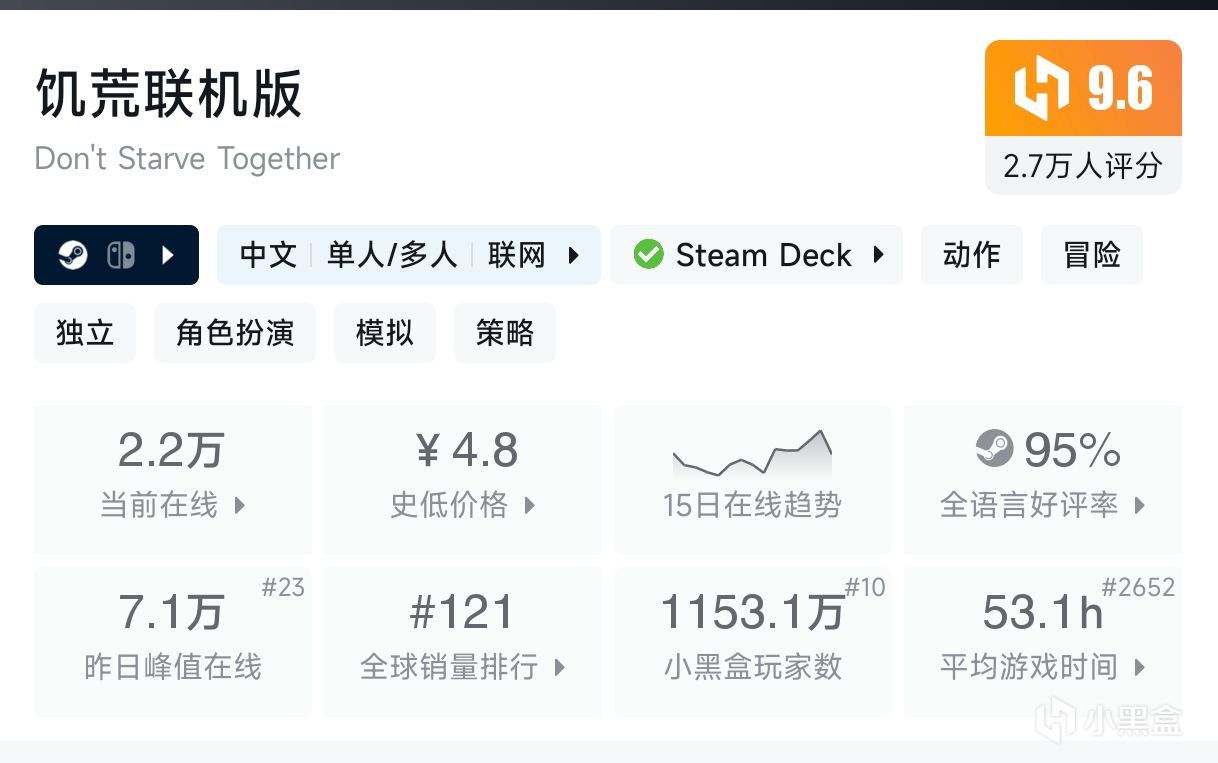Expand Steam Deck compatibility details
Screen dimensions: 1218x763
[879, 255]
